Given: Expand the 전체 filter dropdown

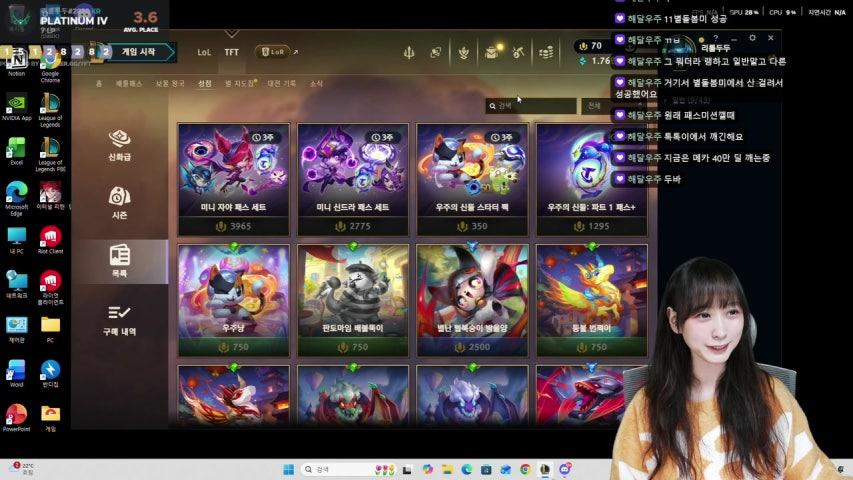Looking at the screenshot, I should tap(612, 106).
